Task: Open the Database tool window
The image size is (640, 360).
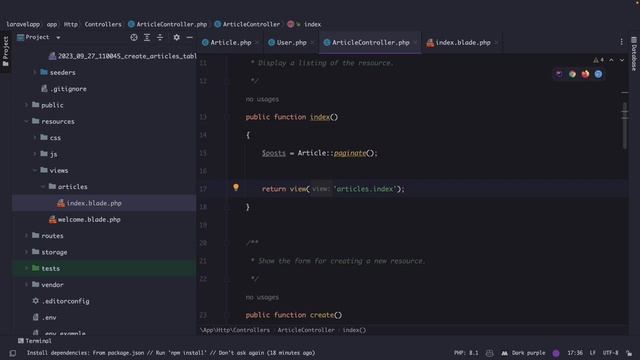Action: tap(634, 54)
